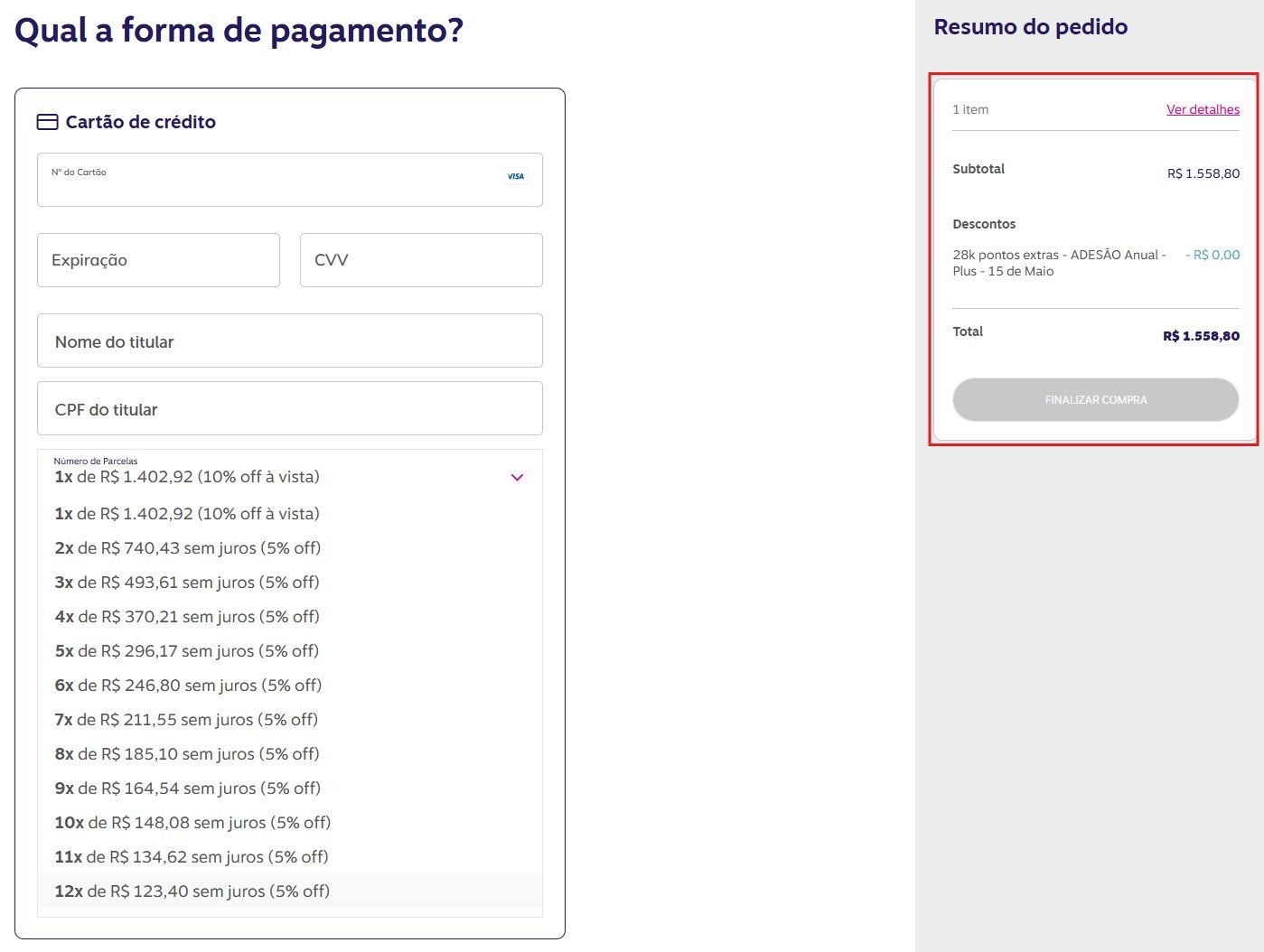Choose 11x de R$ 134,62 installment

[x=192, y=857]
